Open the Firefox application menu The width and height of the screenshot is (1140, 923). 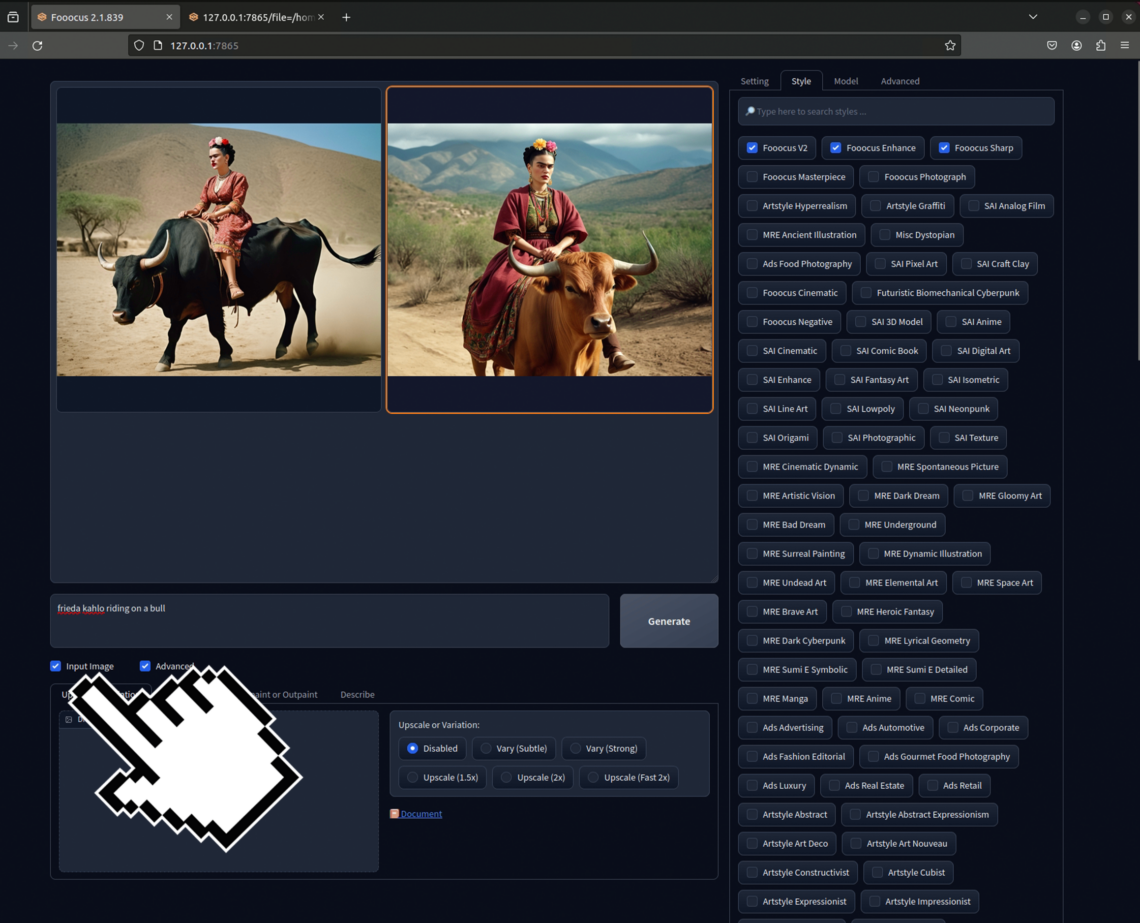[x=1125, y=45]
